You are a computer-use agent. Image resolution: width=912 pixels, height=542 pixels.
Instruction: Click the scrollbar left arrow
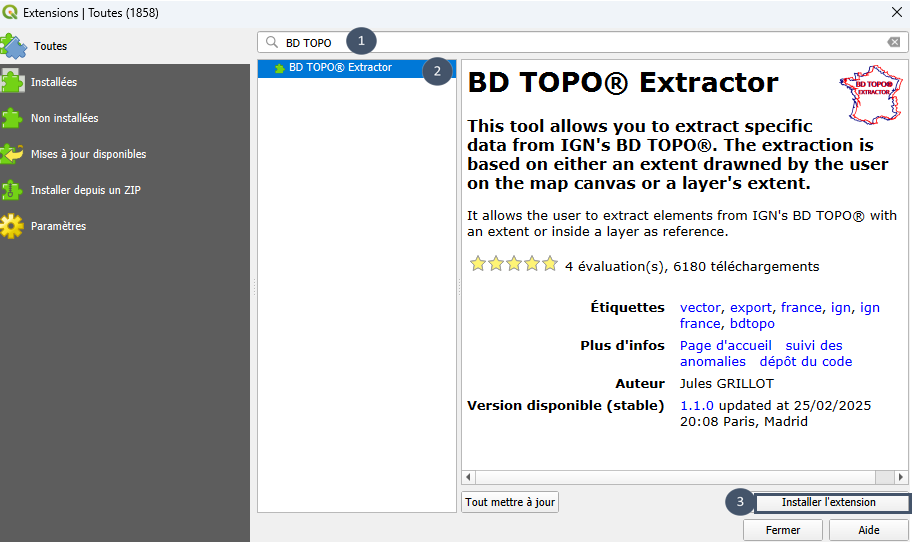(x=468, y=477)
